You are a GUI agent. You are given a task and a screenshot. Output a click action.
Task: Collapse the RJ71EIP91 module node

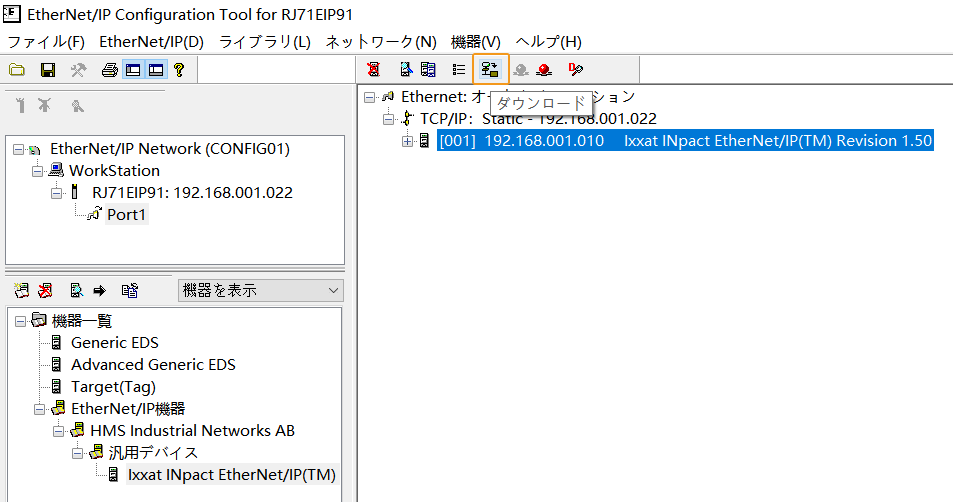click(x=56, y=193)
